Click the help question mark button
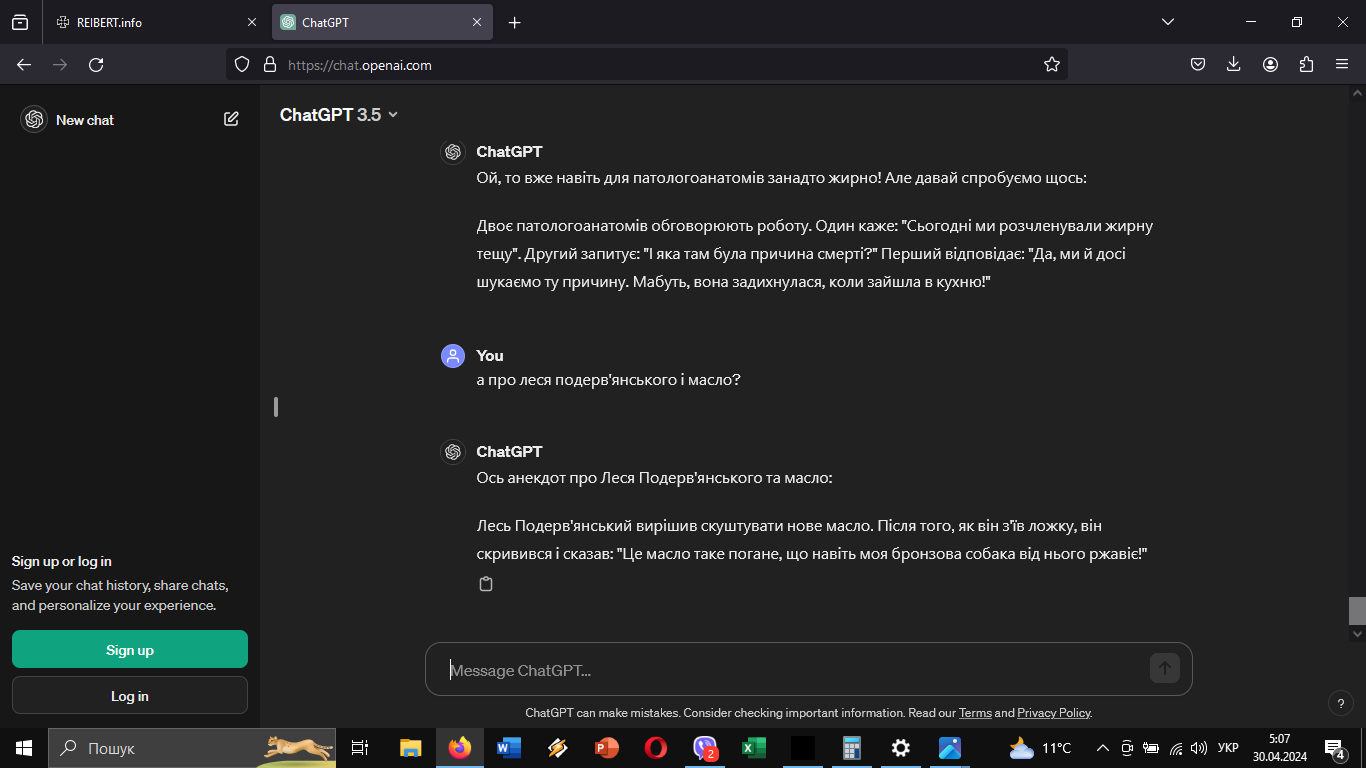Viewport: 1366px width, 768px height. [1340, 703]
